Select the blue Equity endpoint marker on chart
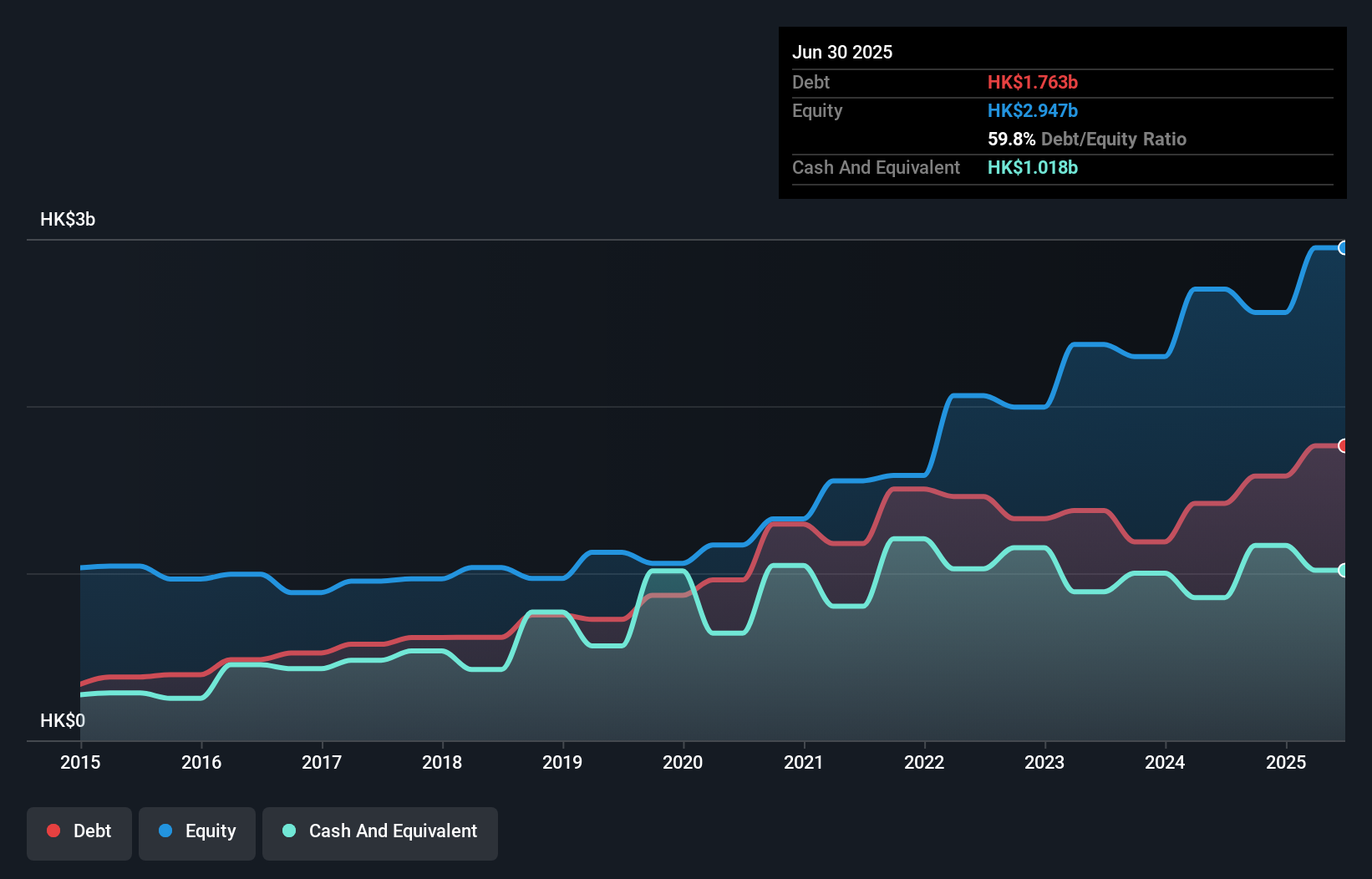Screen dimensions: 1372x879 coord(1344,248)
